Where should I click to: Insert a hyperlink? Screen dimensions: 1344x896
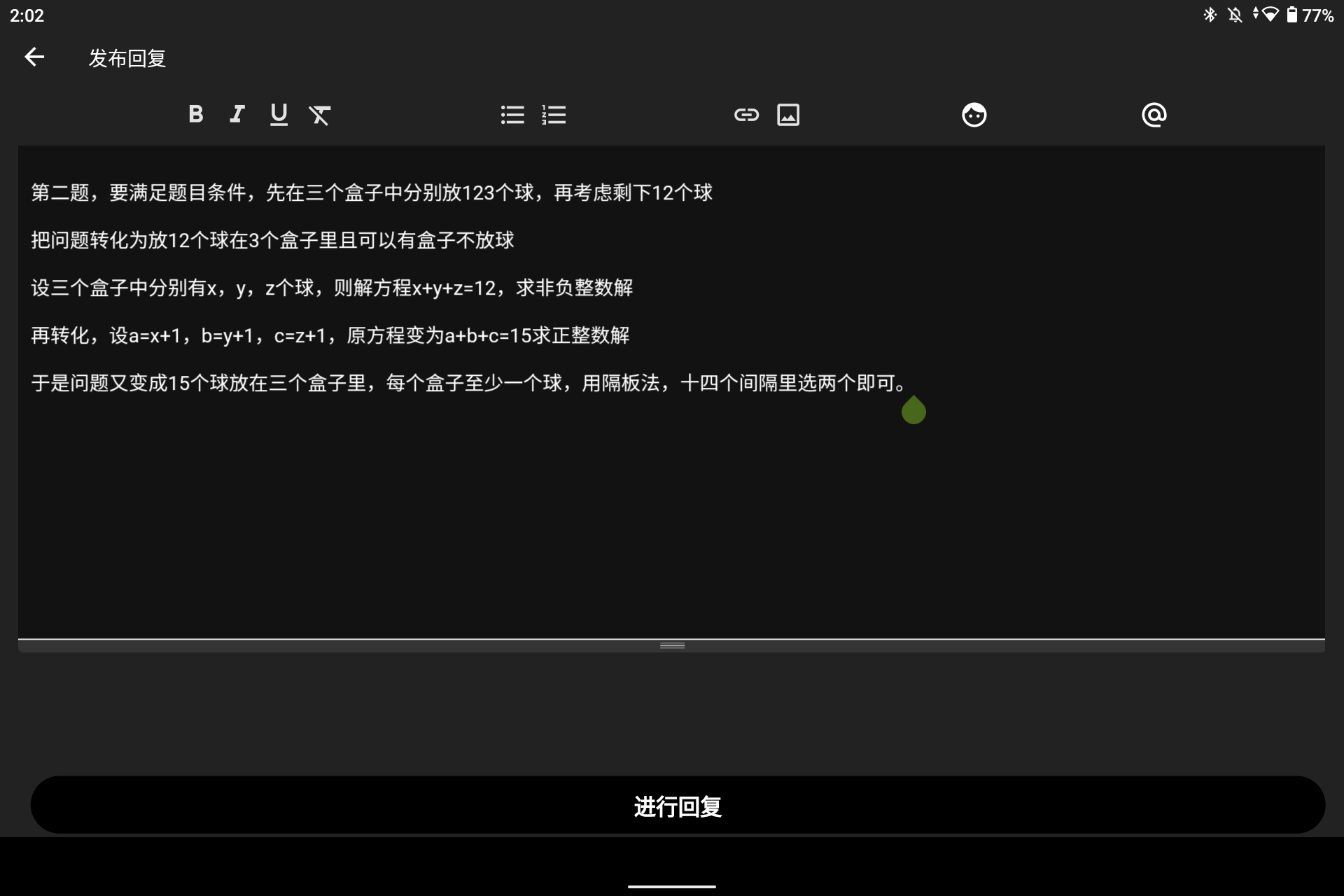coord(746,115)
